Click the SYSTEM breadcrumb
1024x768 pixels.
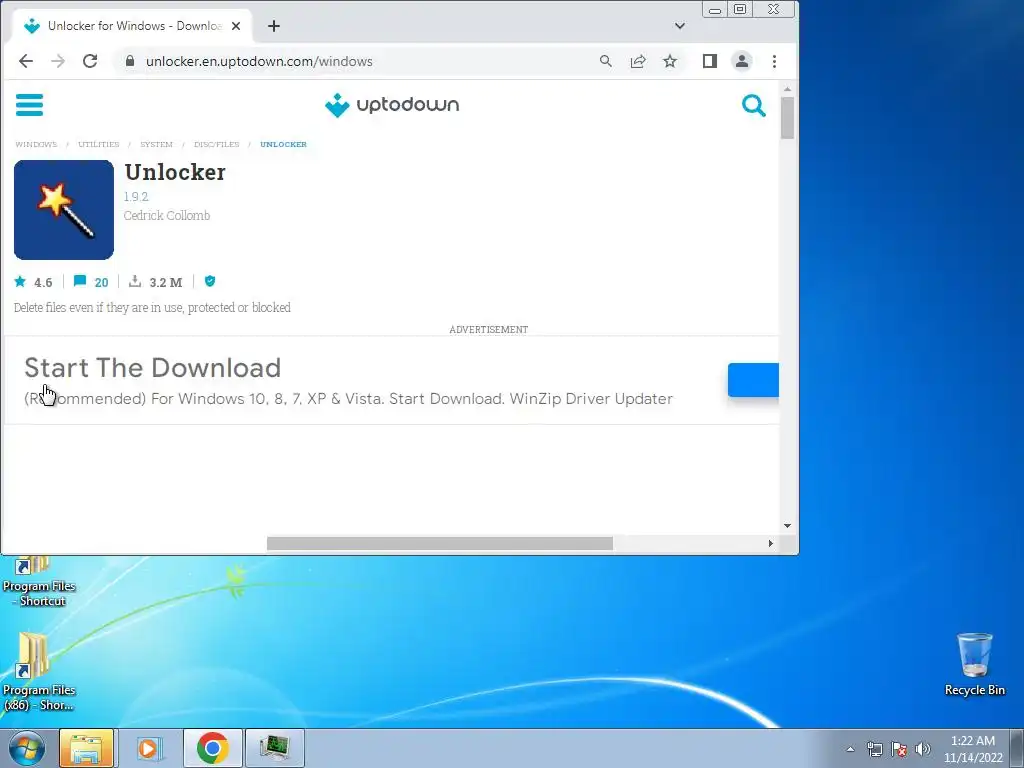156,144
